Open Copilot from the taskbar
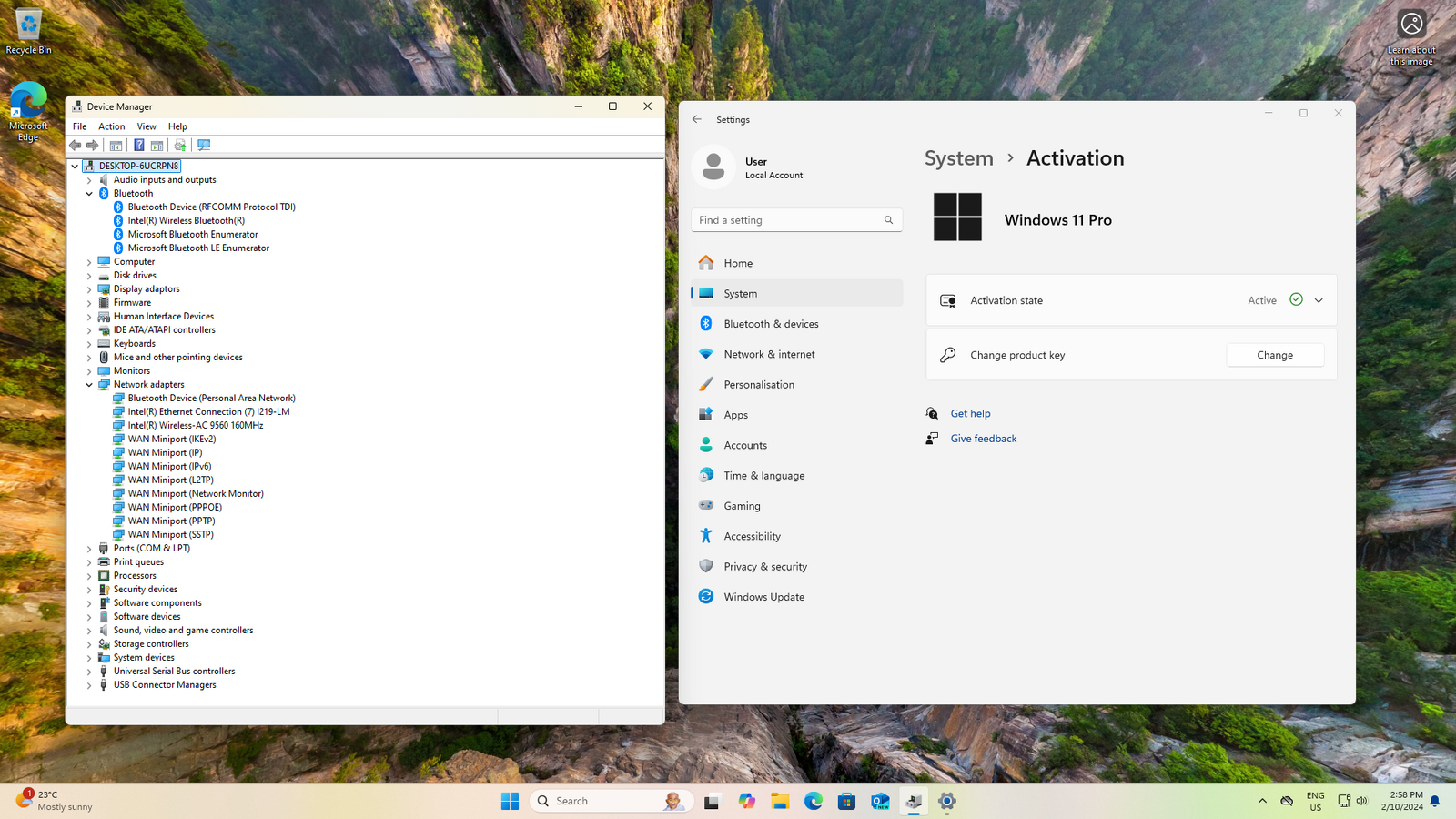Image resolution: width=1456 pixels, height=819 pixels. coord(747,801)
